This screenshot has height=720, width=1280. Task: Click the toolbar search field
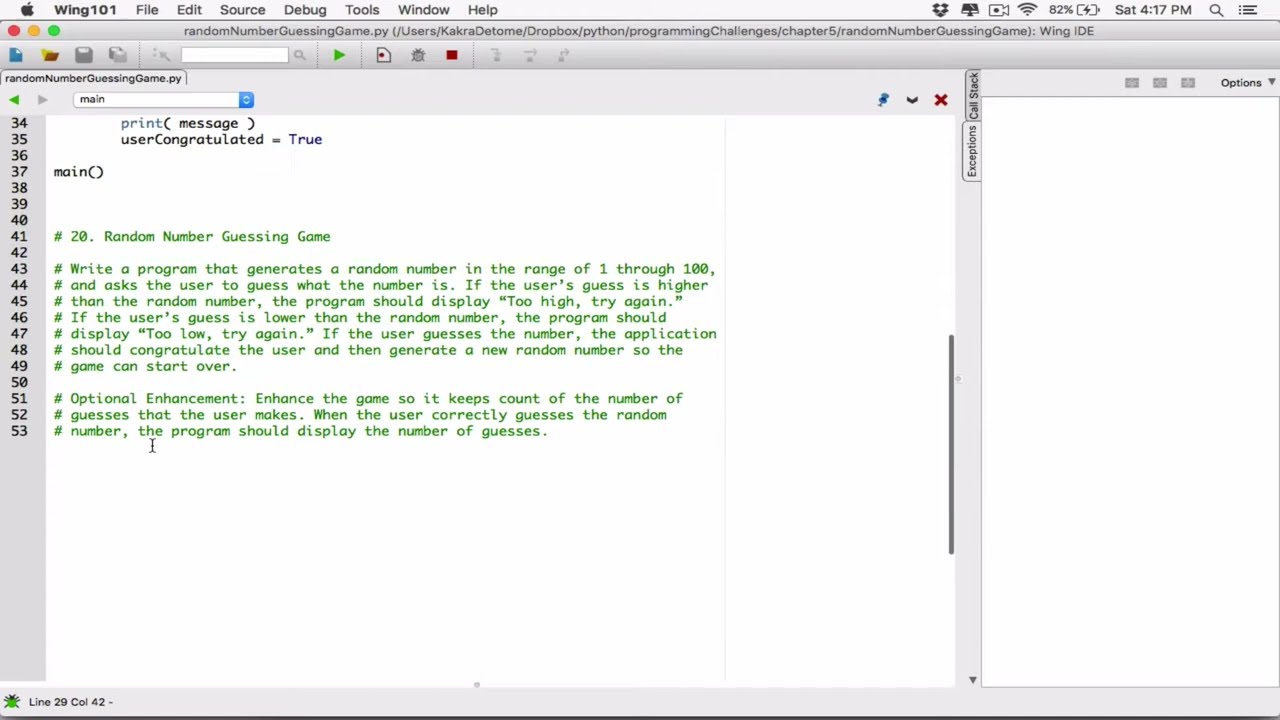234,55
